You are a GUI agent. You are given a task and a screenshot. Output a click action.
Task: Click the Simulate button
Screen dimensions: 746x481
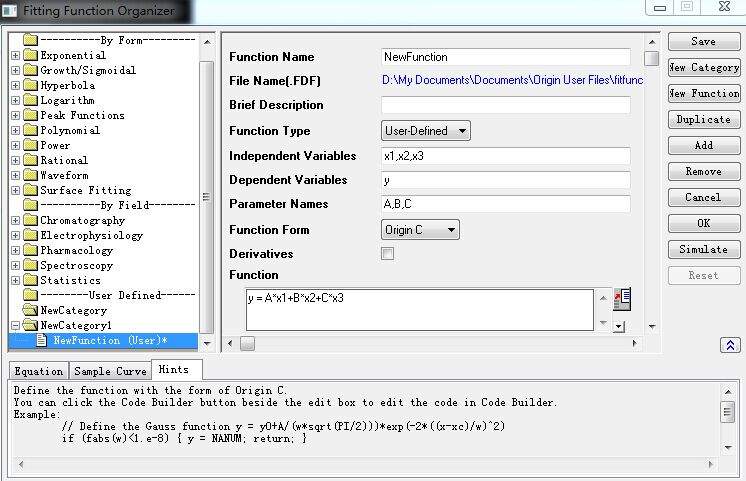point(704,249)
